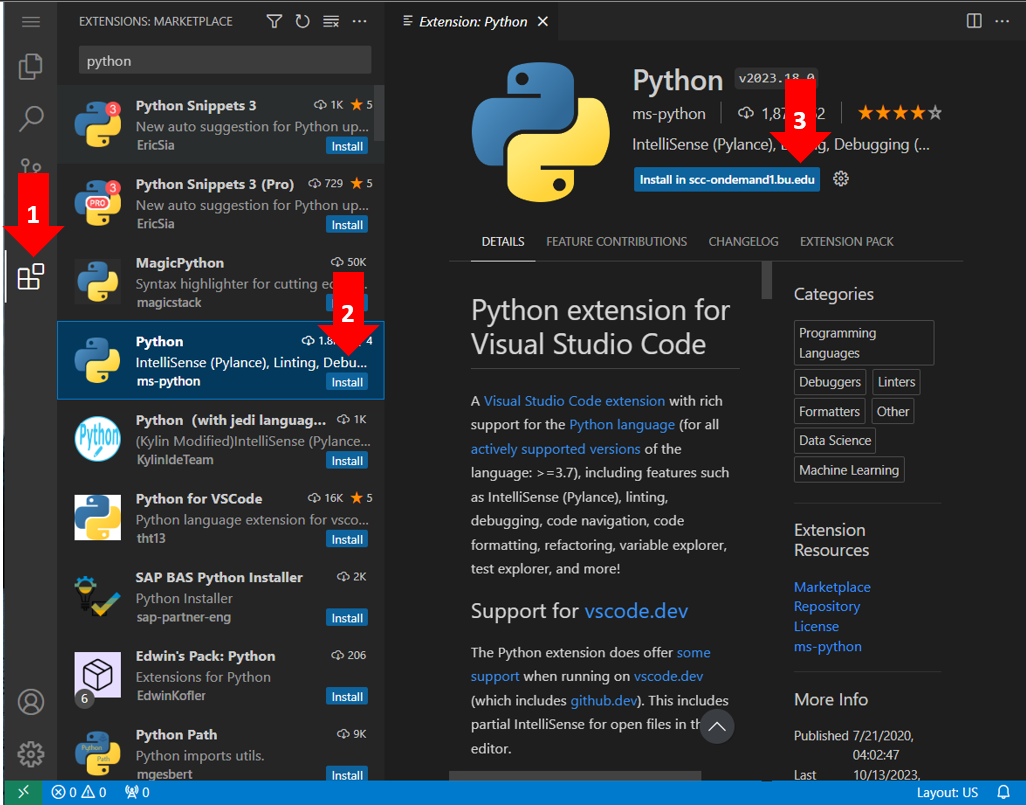Open the Explorer view icon
1026x805 pixels.
click(30, 66)
